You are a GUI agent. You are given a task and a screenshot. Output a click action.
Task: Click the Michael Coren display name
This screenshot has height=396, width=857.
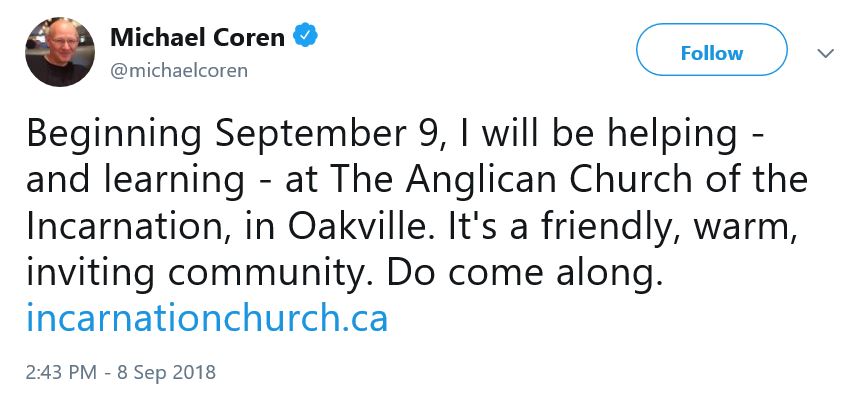pos(197,37)
